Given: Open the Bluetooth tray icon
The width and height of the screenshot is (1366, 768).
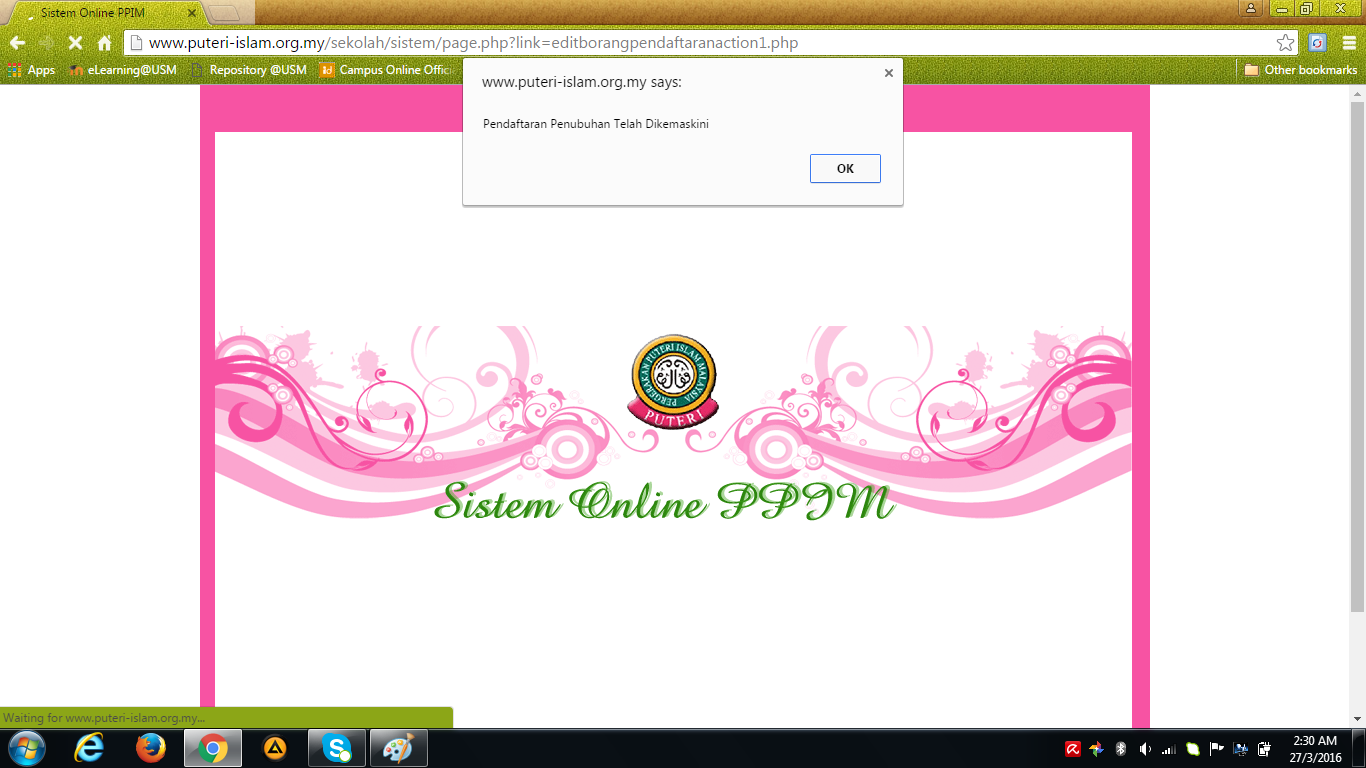Looking at the screenshot, I should point(1121,749).
